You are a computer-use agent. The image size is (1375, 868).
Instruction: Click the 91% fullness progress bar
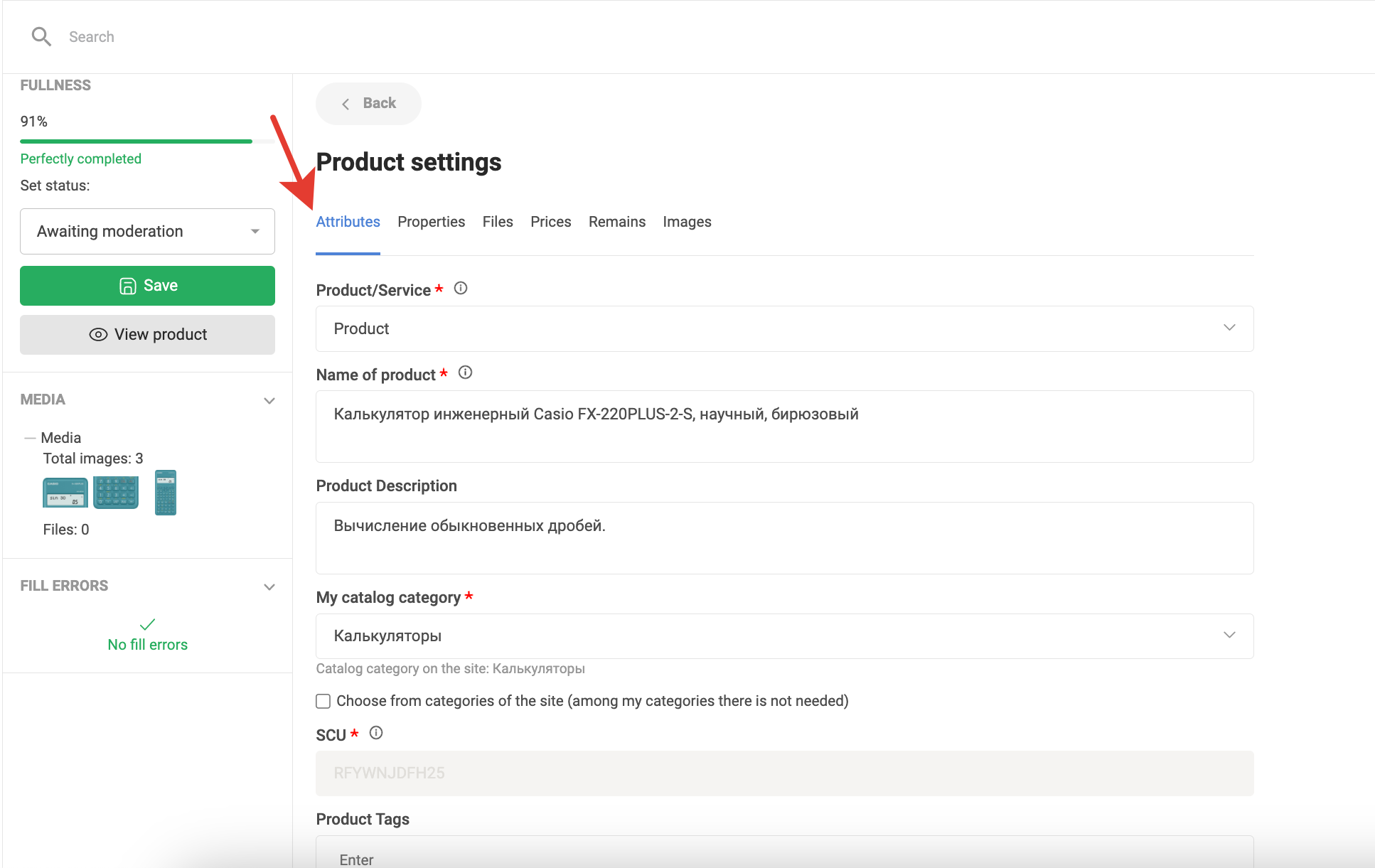(147, 141)
